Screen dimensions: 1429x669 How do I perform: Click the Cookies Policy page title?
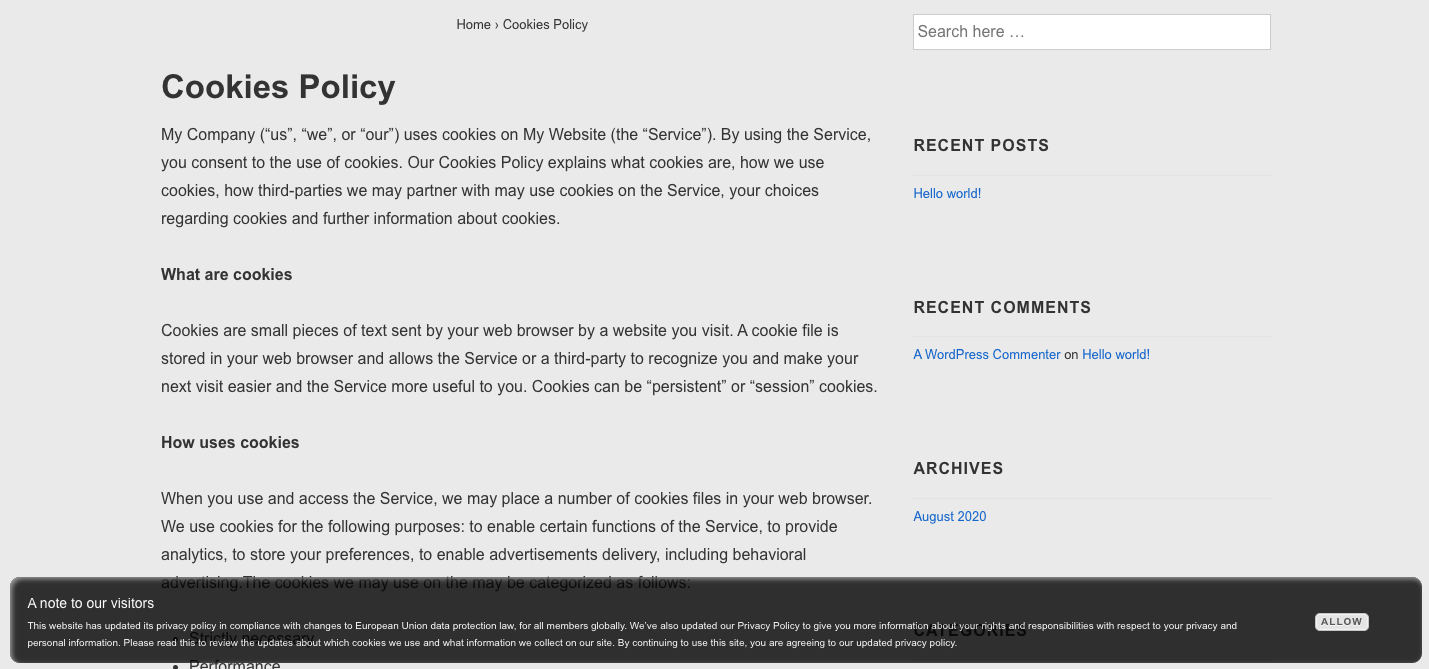[278, 87]
